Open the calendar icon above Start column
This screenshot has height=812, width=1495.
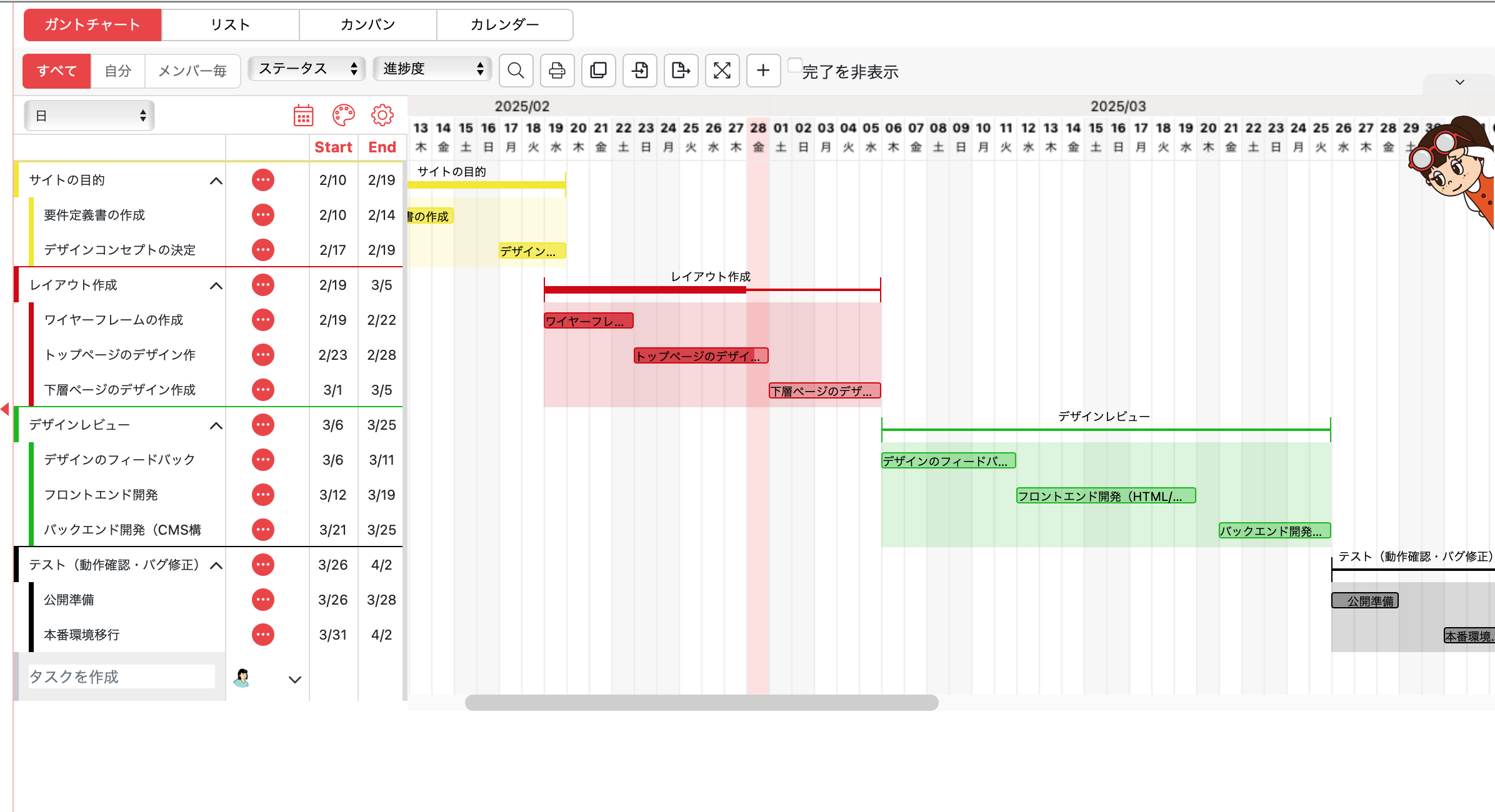304,116
